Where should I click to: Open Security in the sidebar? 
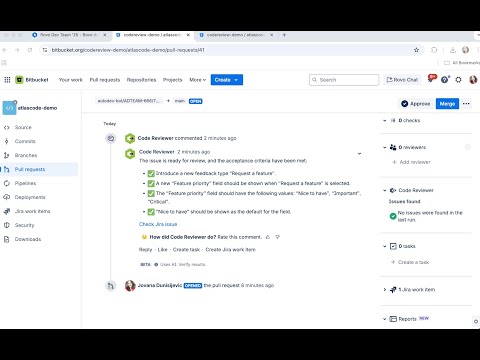(24, 225)
